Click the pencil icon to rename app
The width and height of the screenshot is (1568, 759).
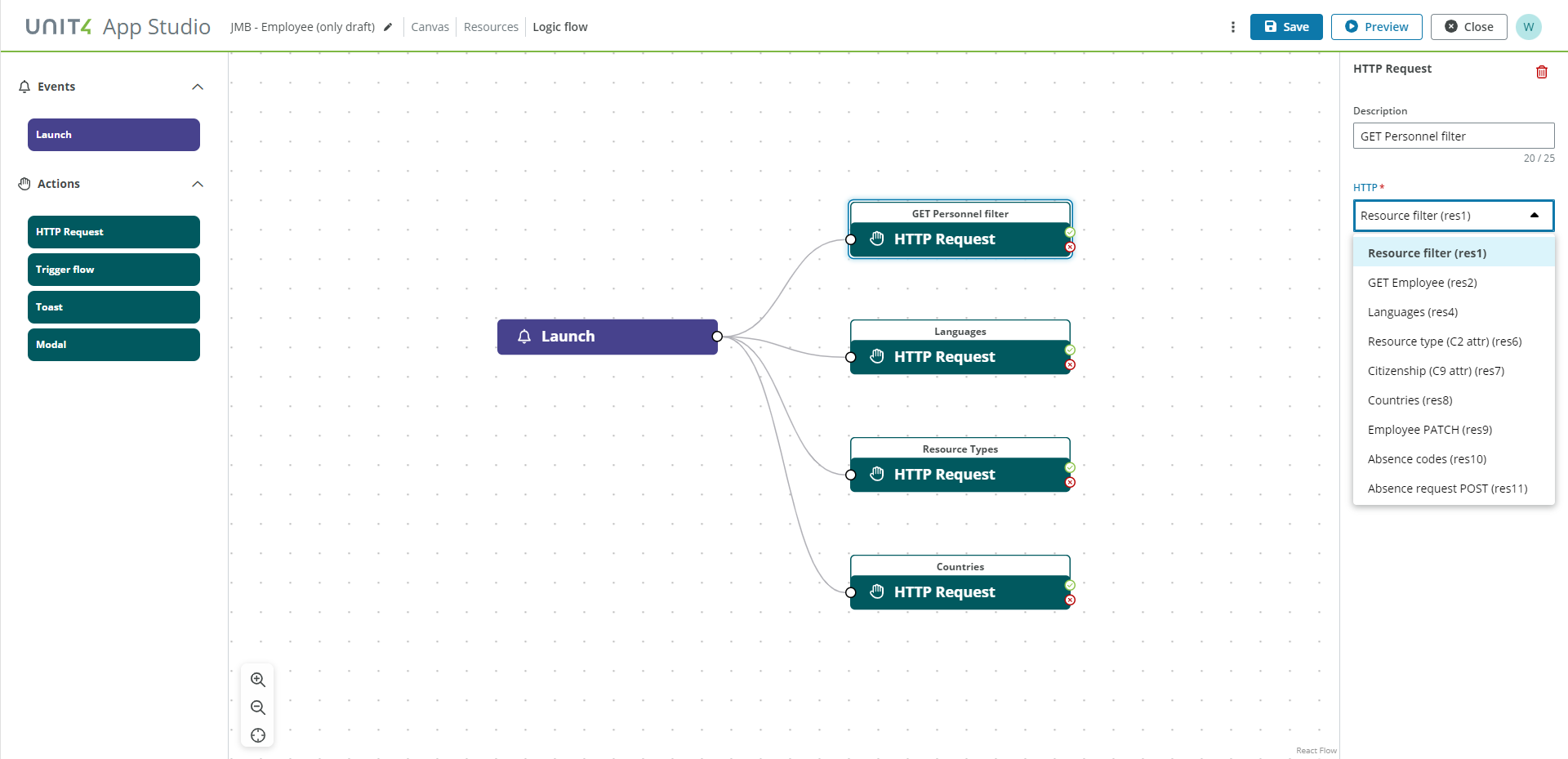pos(388,27)
